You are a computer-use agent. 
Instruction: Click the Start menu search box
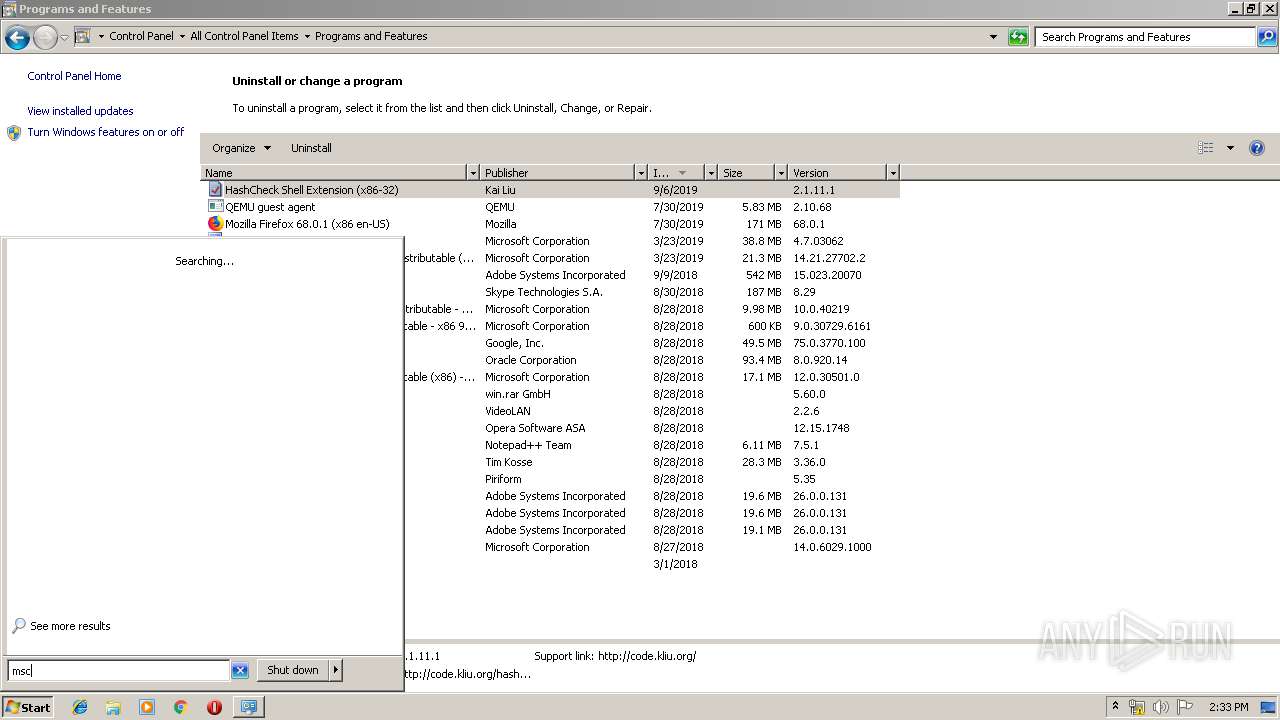tap(118, 671)
